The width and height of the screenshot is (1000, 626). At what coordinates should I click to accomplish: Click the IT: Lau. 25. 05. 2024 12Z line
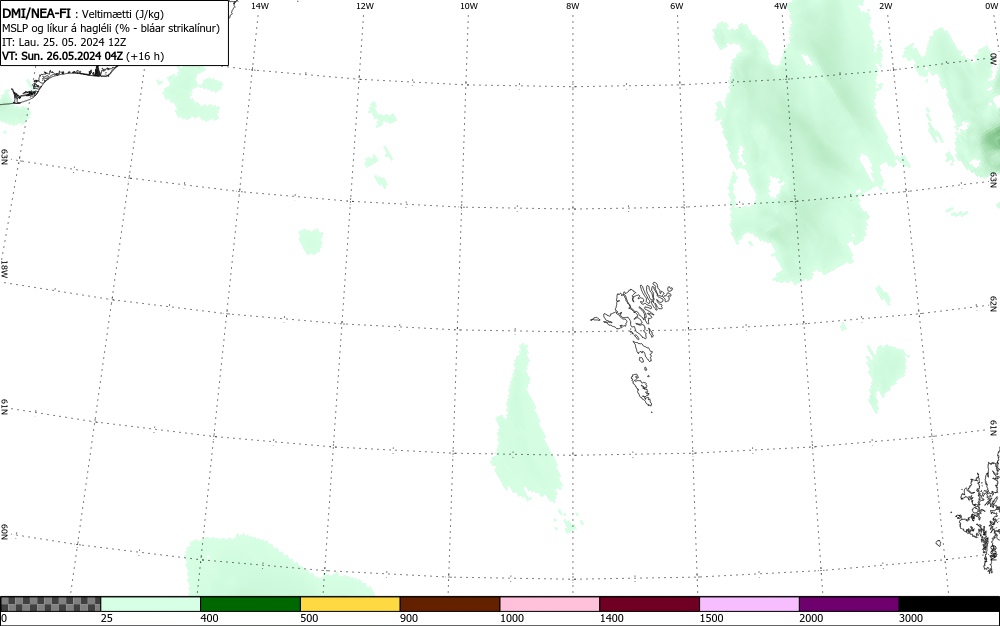tap(64, 42)
